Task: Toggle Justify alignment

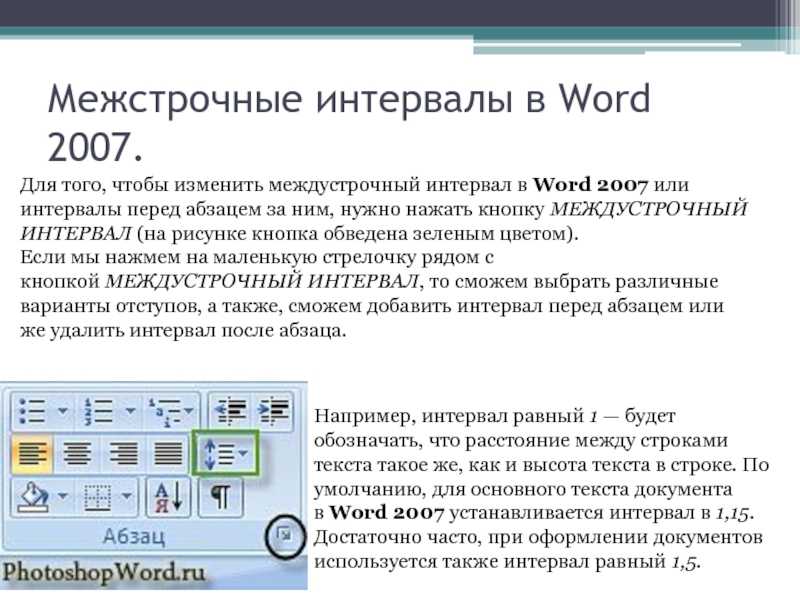Action: (168, 454)
